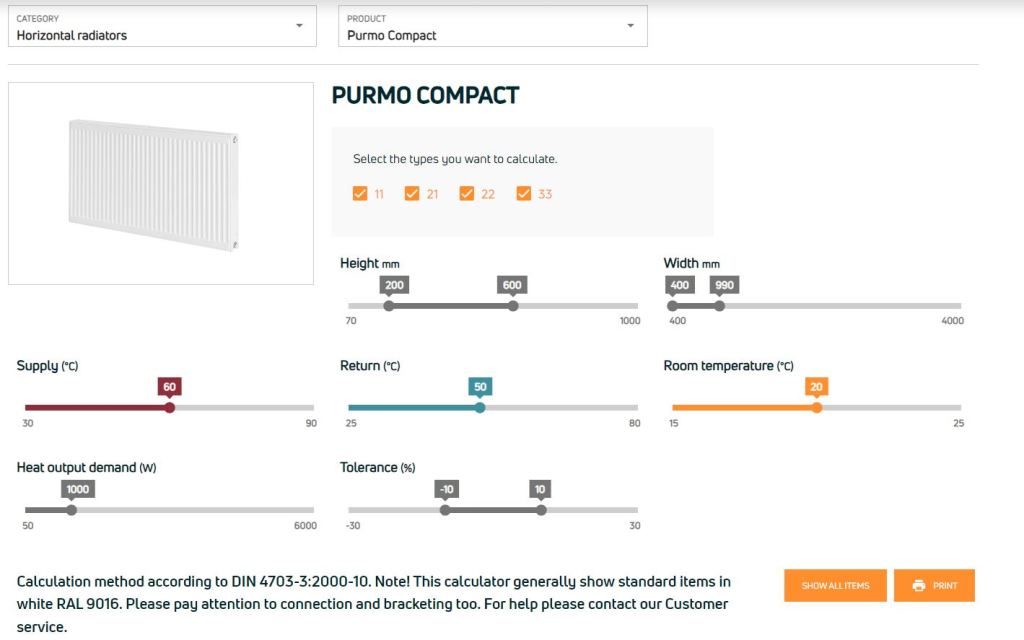Click the Room temperature slider handle

(x=817, y=408)
